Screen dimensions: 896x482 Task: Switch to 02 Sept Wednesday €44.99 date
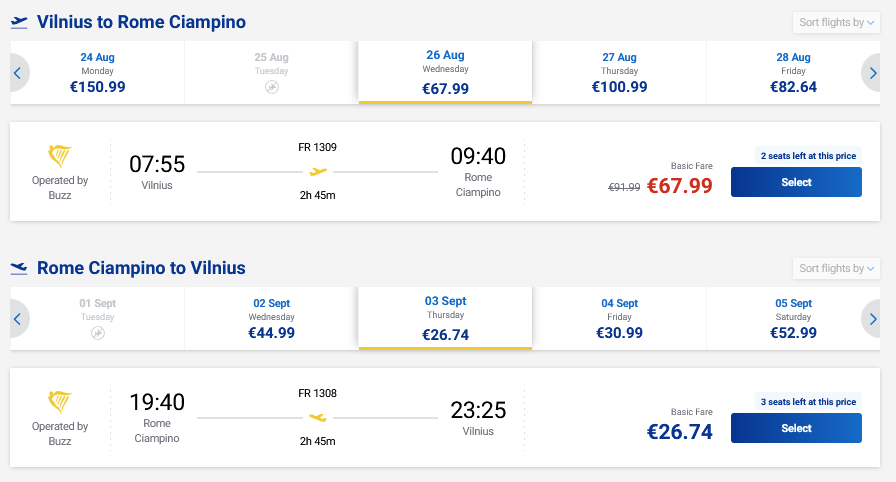(x=271, y=319)
